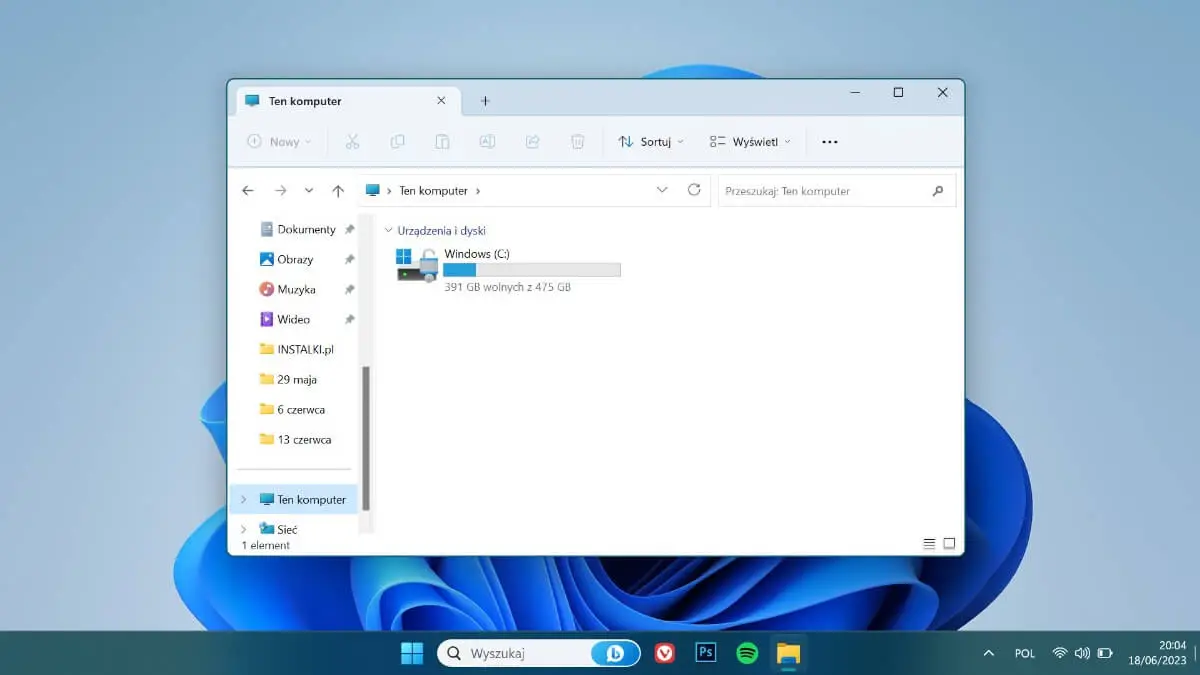Select the Cut icon in the toolbar
The height and width of the screenshot is (675, 1200).
coord(353,141)
